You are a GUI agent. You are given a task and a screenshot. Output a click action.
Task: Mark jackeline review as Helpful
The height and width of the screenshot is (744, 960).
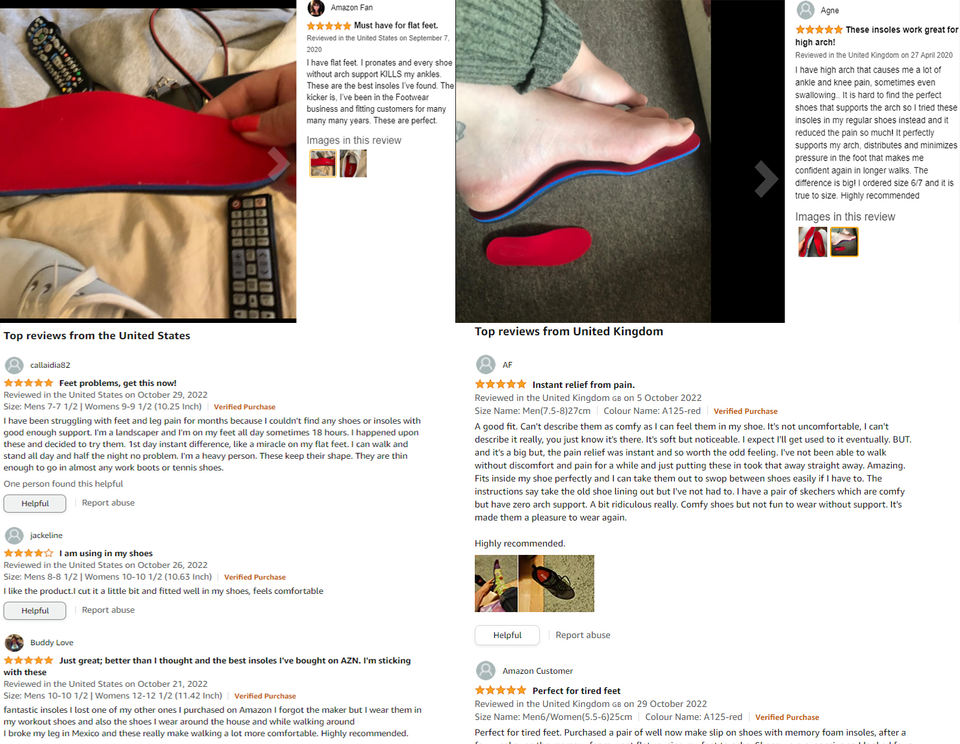pyautogui.click(x=35, y=611)
